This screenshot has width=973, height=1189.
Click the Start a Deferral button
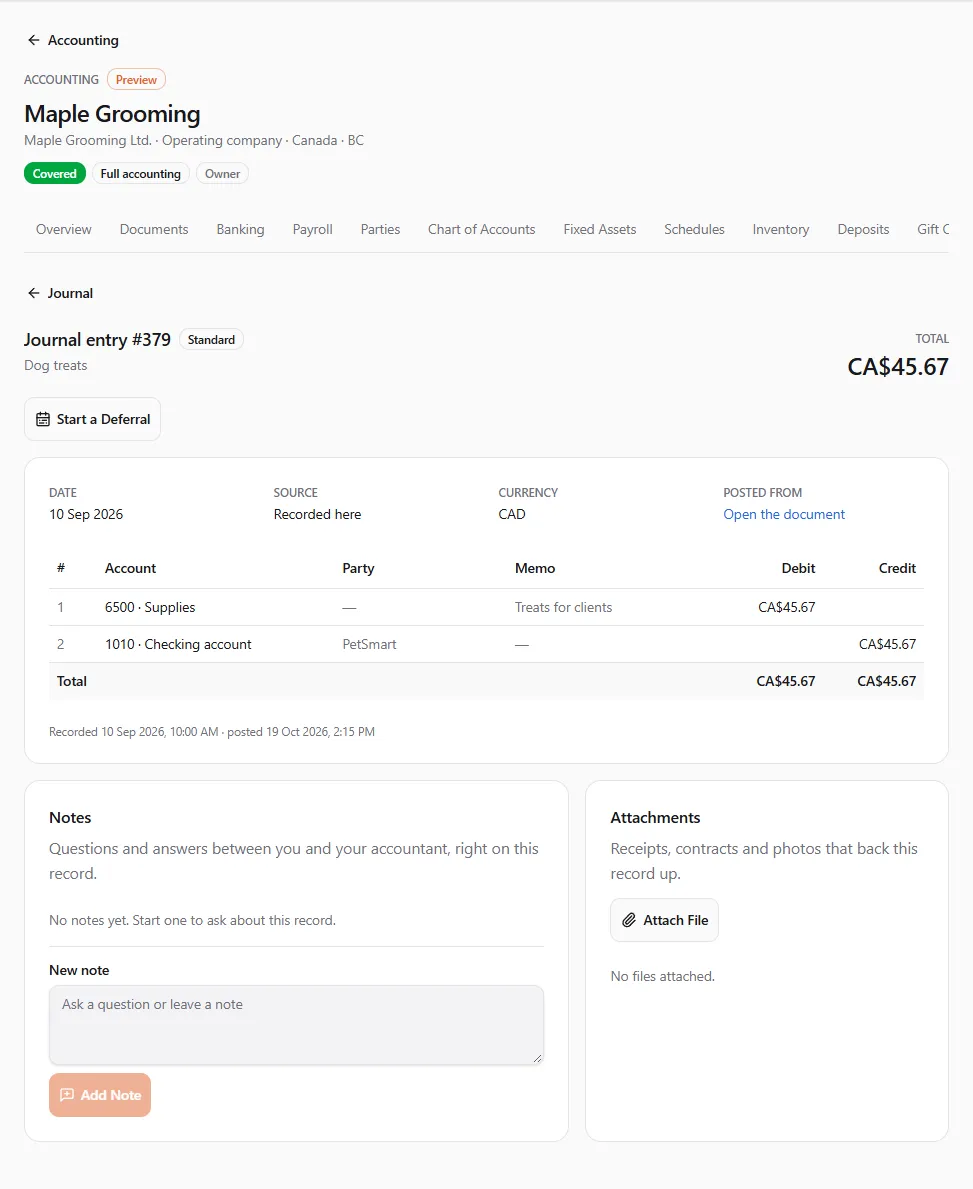coord(93,419)
